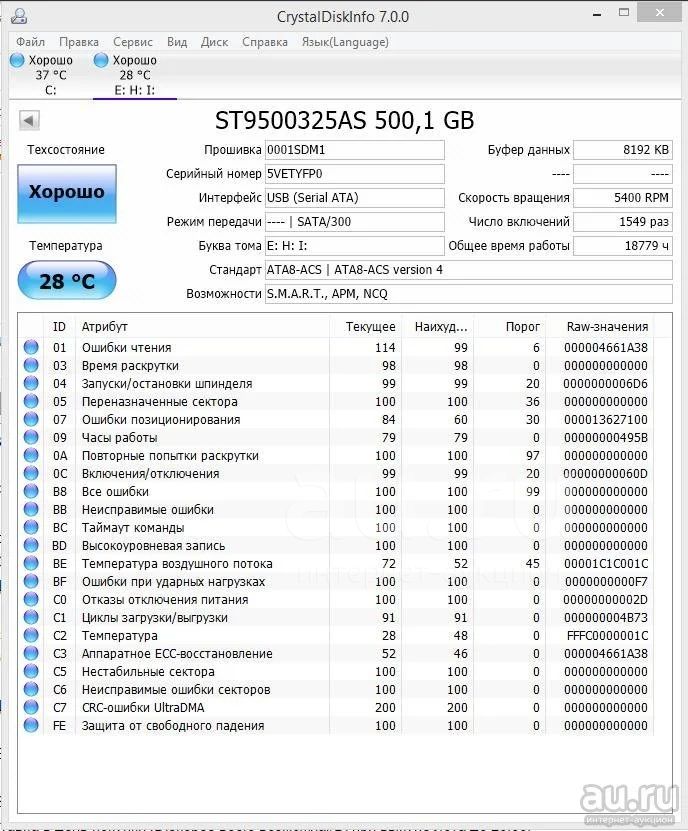This screenshot has height=831, width=688.
Task: Click the Порог column header
Action: coord(510,326)
